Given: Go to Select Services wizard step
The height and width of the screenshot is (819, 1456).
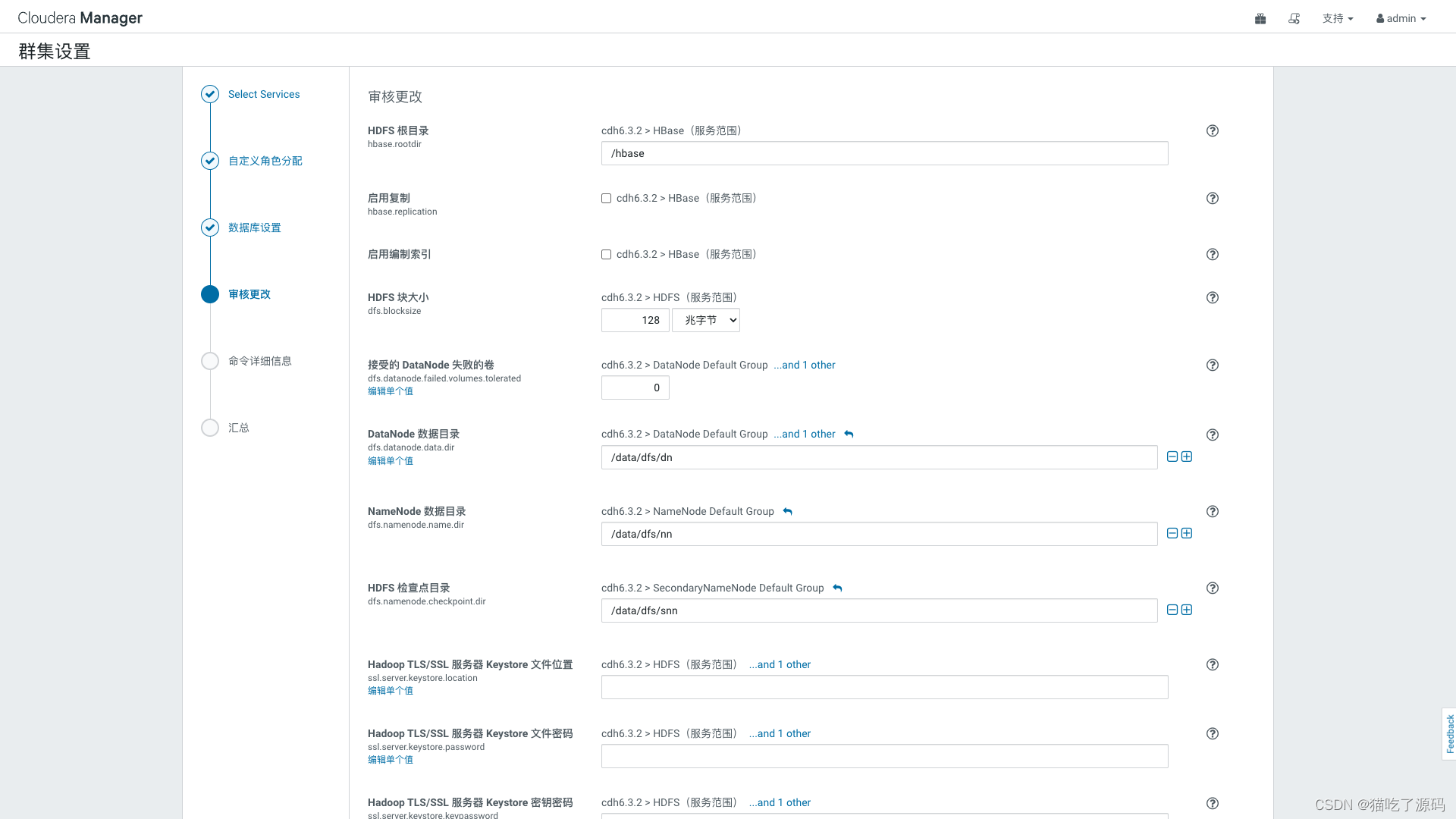Looking at the screenshot, I should click(263, 94).
